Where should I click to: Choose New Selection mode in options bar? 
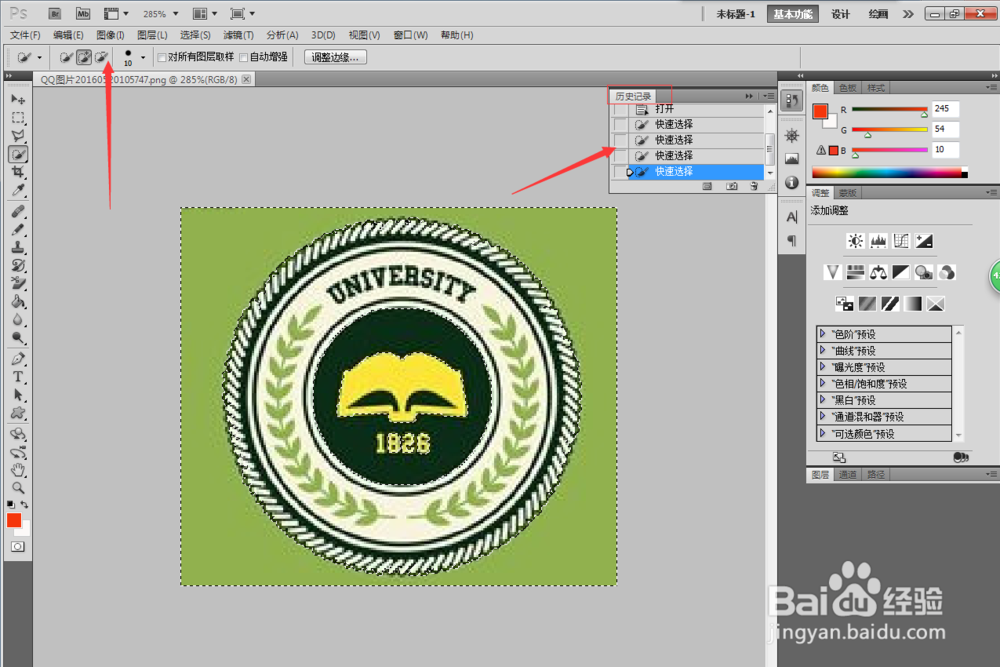[66, 57]
